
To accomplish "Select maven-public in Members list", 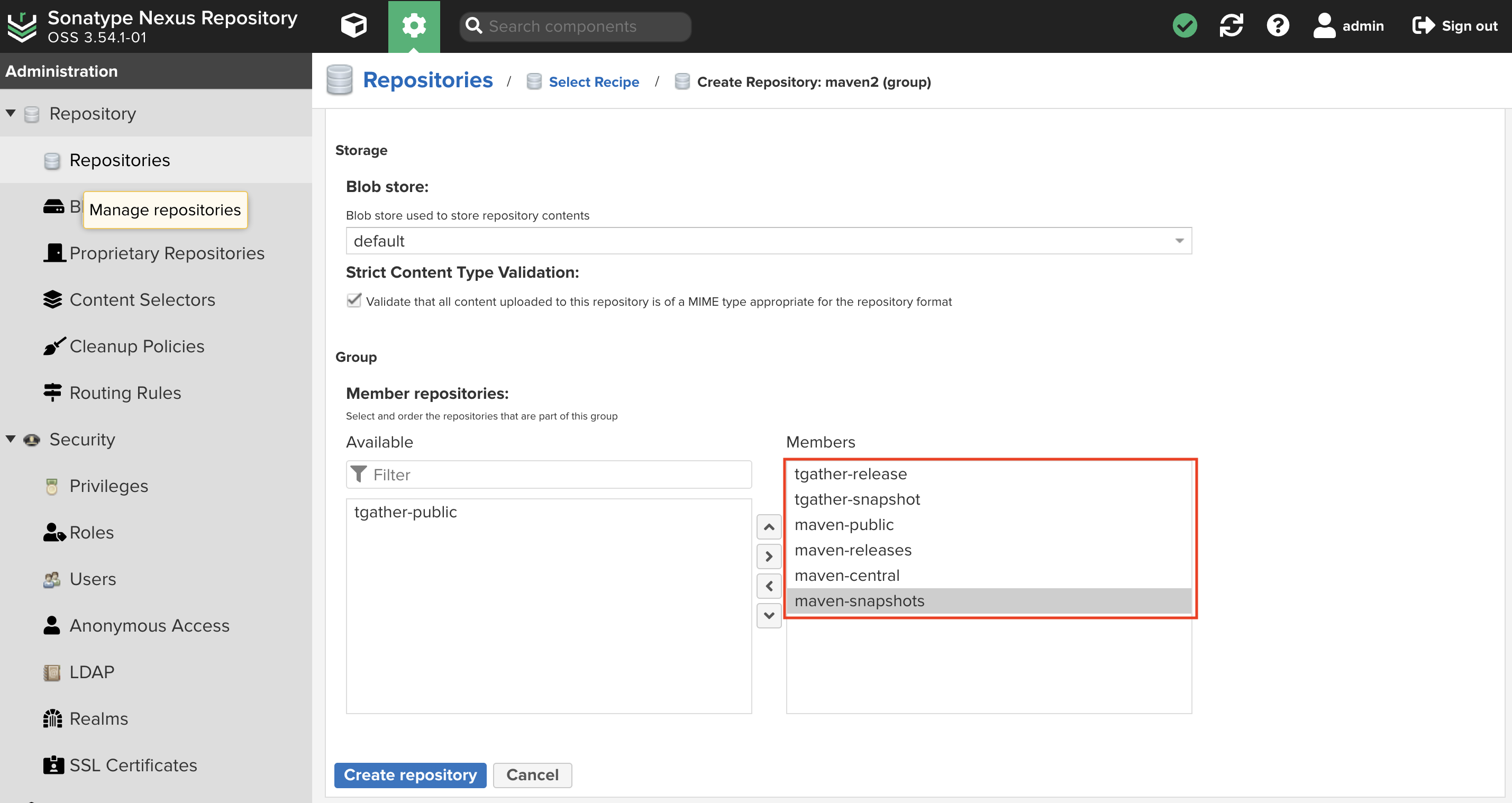I will pyautogui.click(x=988, y=524).
